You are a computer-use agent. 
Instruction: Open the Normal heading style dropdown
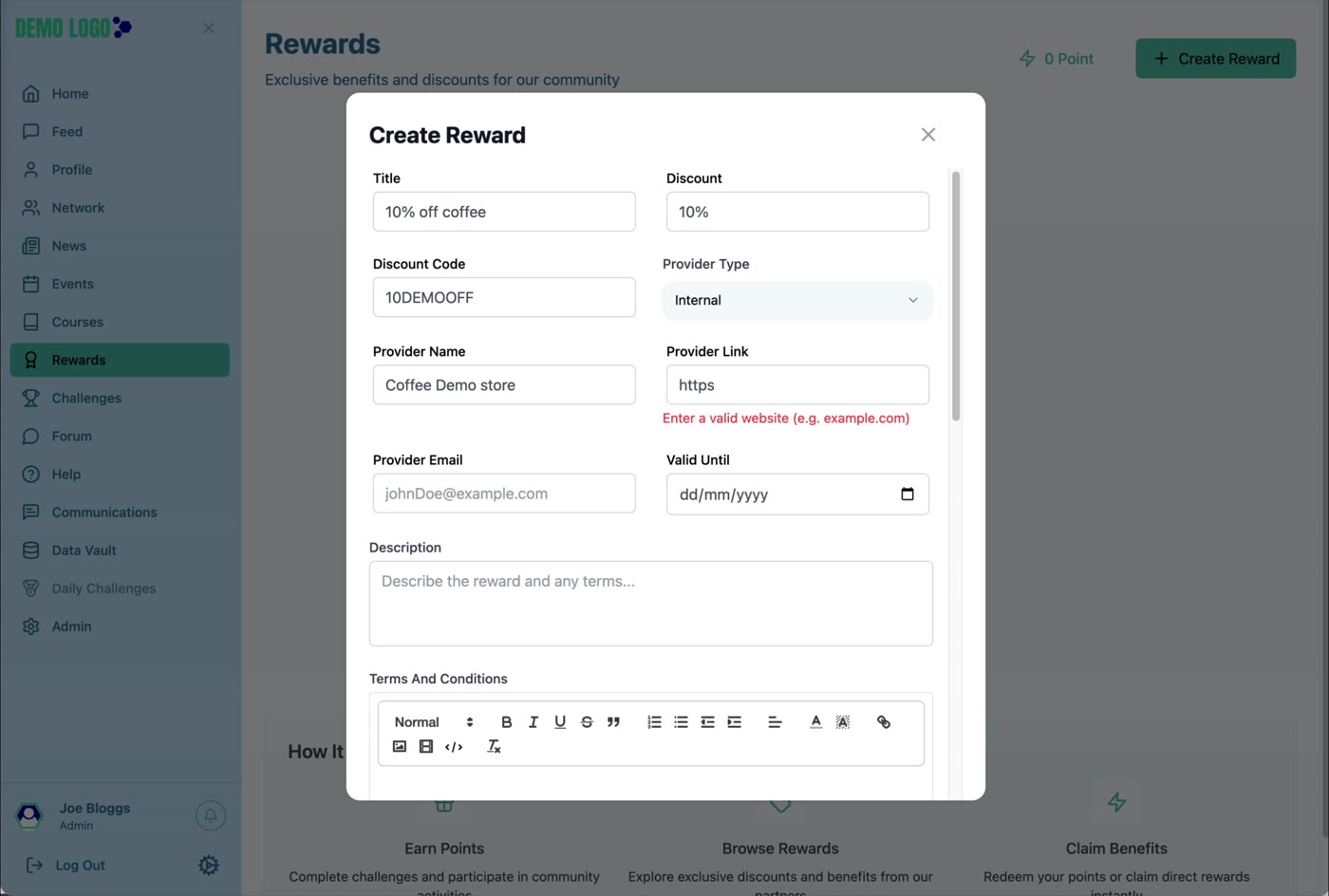click(x=434, y=722)
